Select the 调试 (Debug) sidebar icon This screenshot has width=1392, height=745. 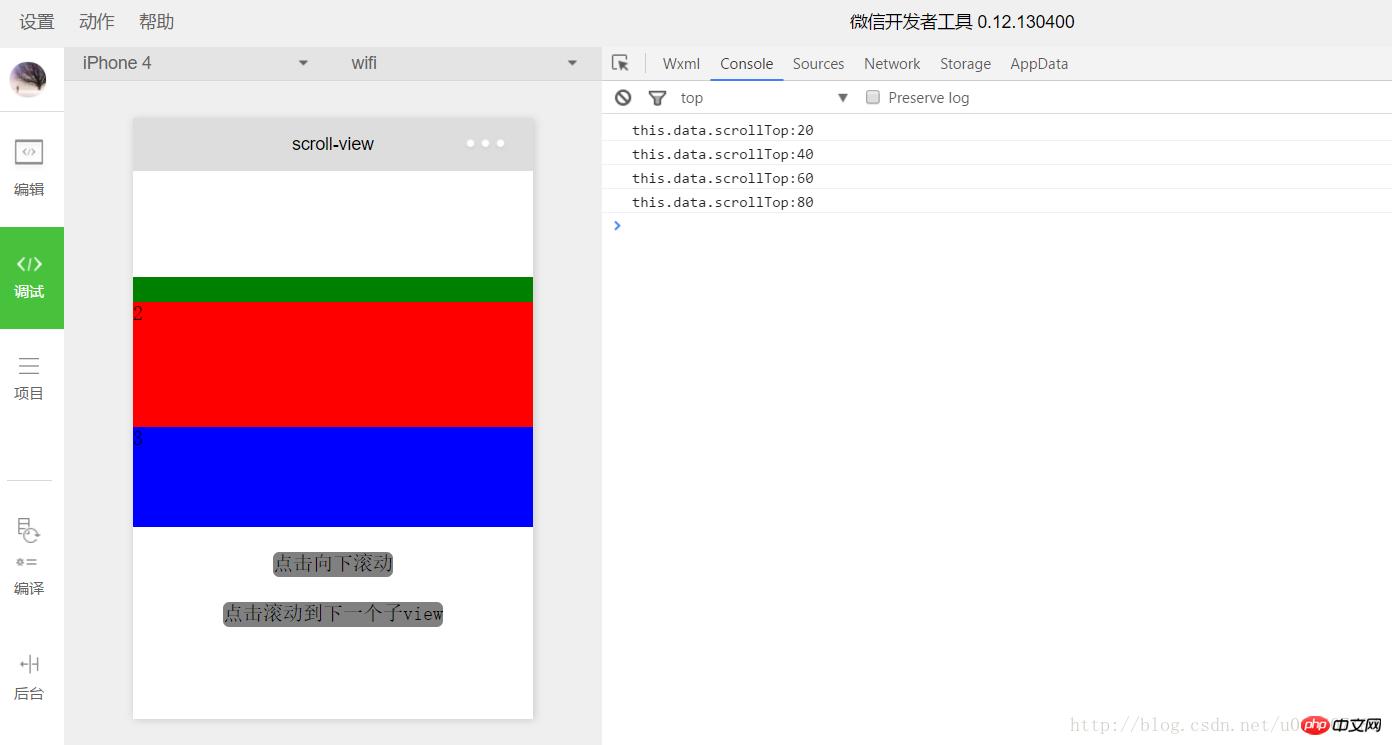coord(30,277)
